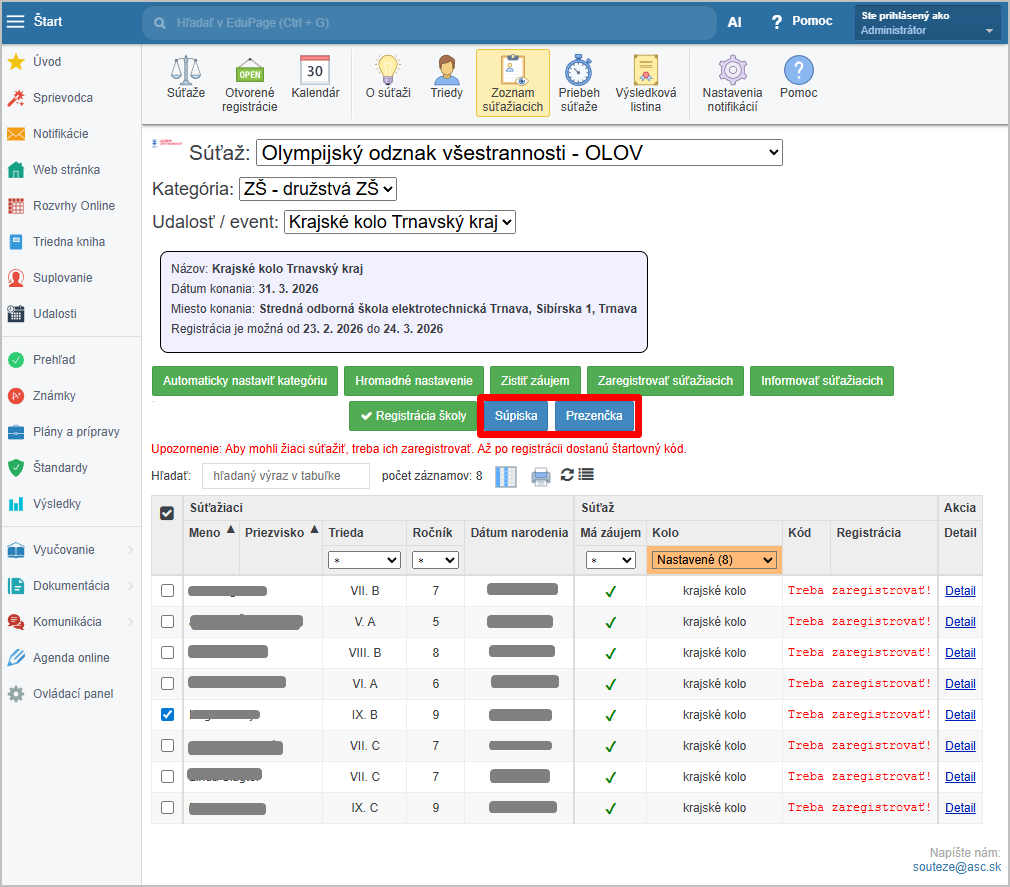Uncheck the checkbox for the IX. B row
Image resolution: width=1010 pixels, height=887 pixels.
167,715
